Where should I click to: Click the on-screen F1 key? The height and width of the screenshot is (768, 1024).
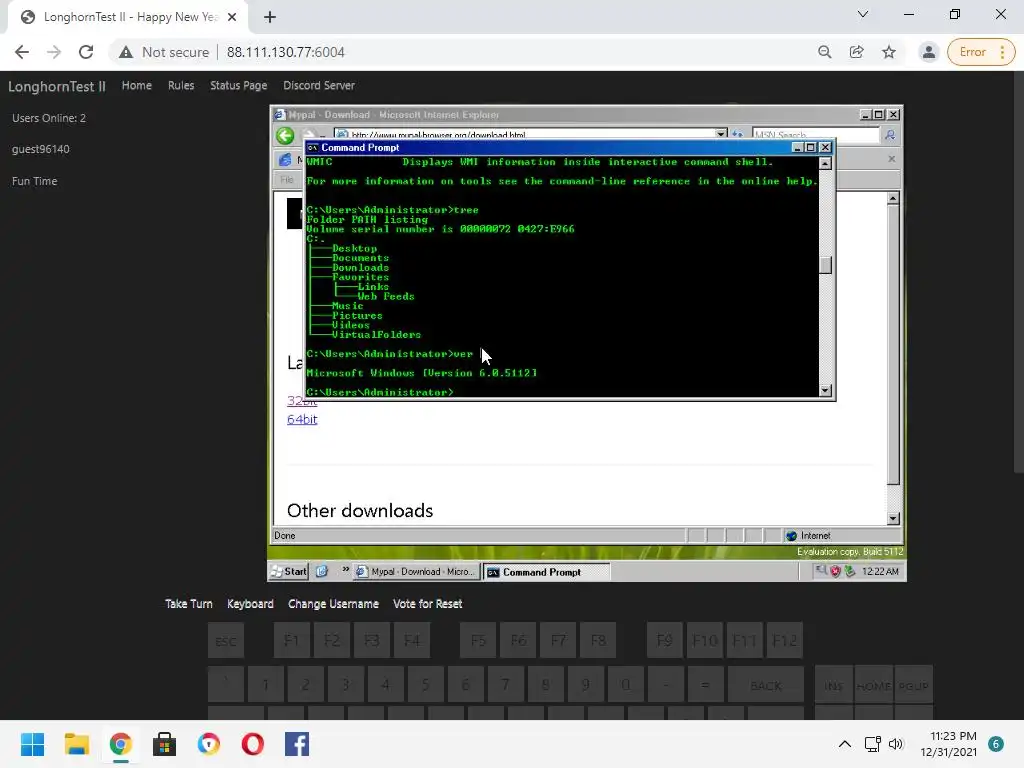click(291, 641)
